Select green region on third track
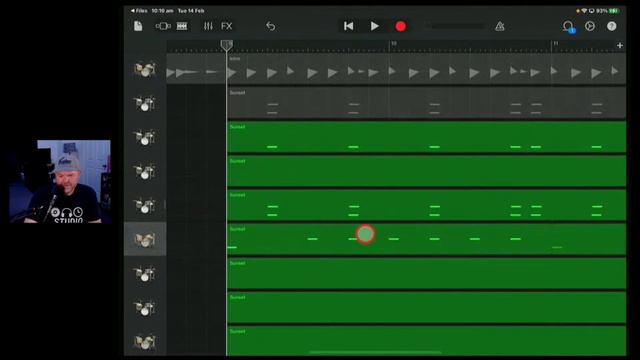 coord(426,137)
